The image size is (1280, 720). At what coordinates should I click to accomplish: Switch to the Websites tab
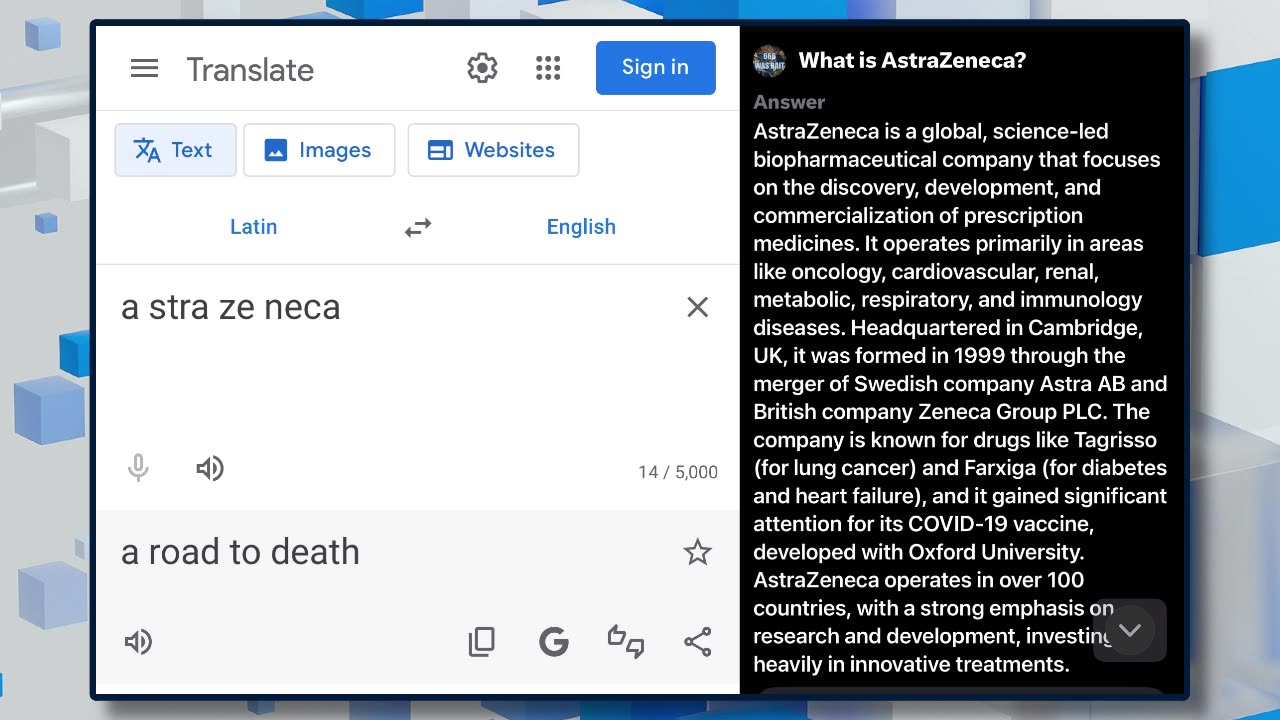point(493,150)
